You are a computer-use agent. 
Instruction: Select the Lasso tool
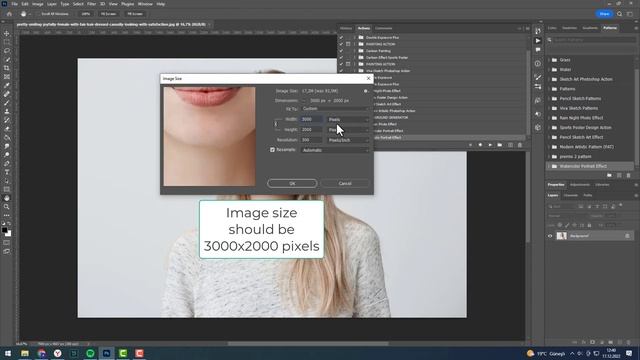tap(7, 51)
